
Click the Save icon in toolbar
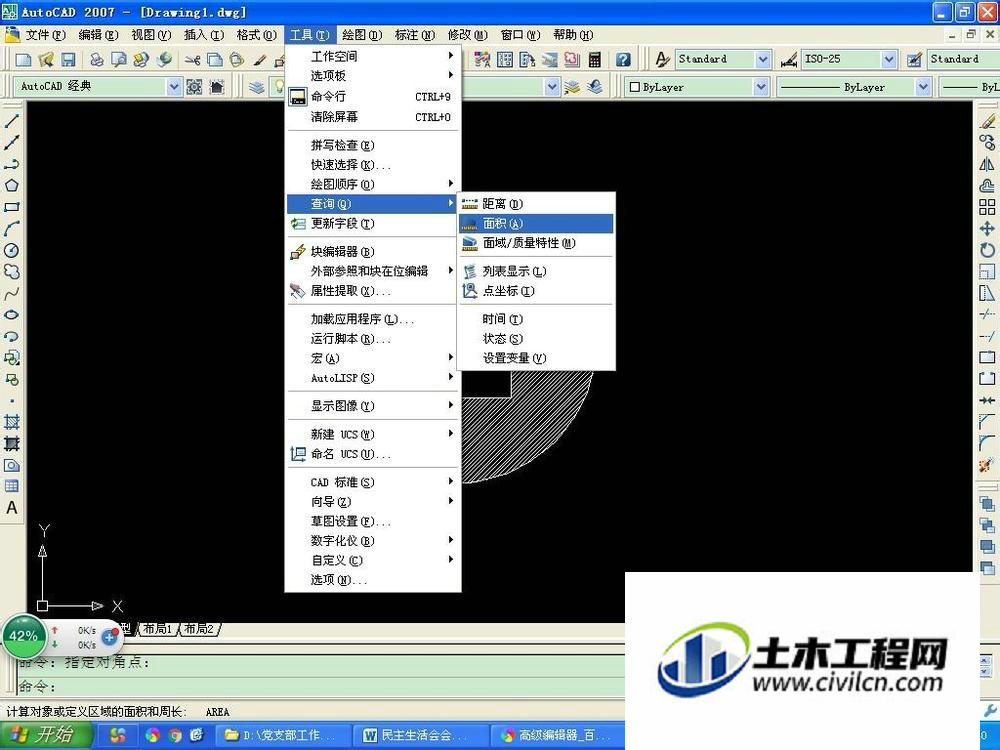(x=68, y=60)
